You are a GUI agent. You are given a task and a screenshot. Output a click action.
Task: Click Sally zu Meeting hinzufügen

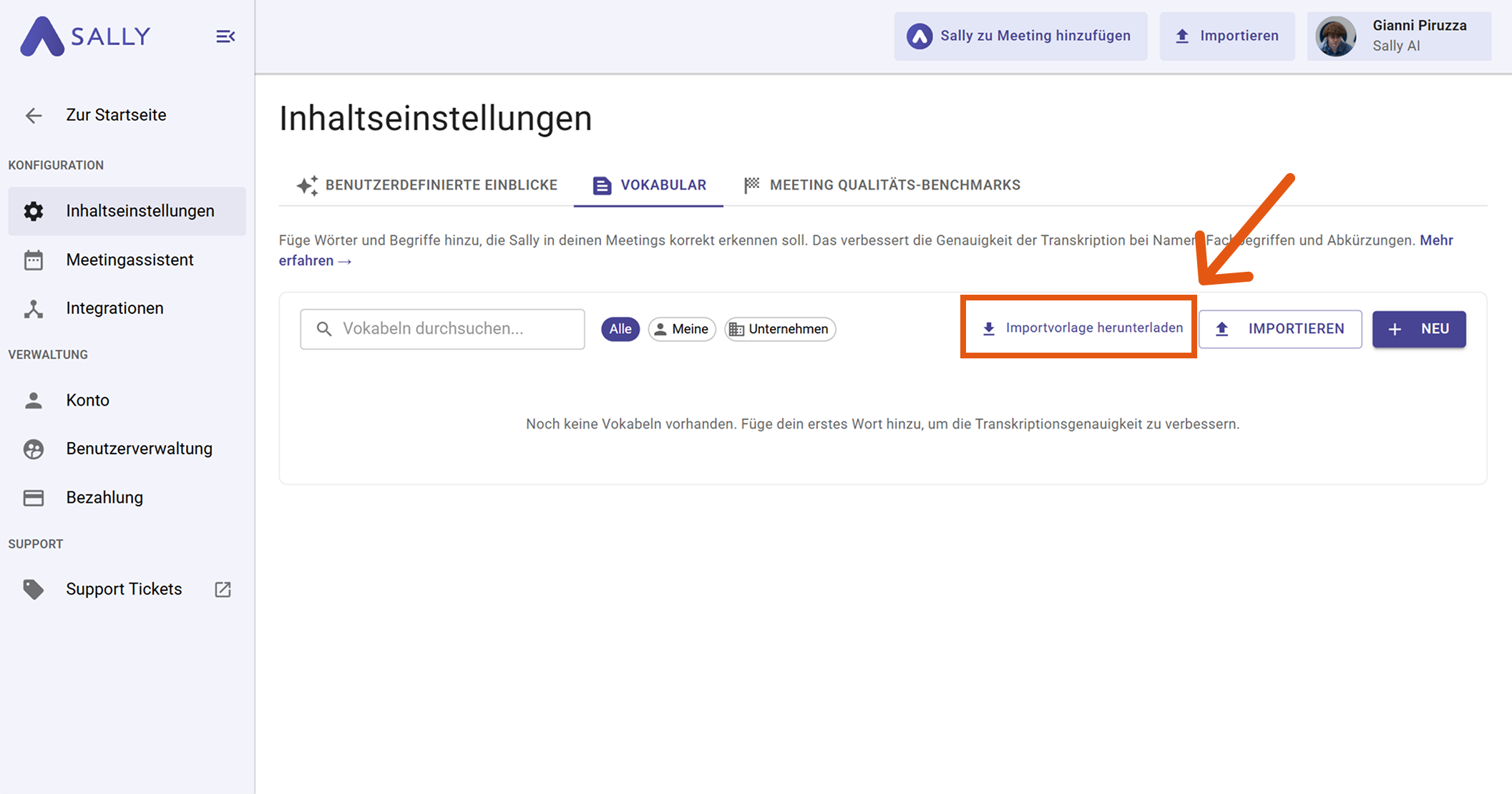[x=1020, y=36]
